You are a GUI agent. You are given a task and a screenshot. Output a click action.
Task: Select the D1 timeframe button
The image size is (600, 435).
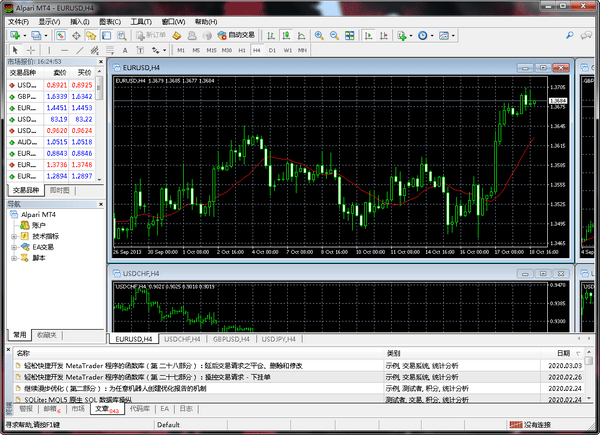[272, 50]
